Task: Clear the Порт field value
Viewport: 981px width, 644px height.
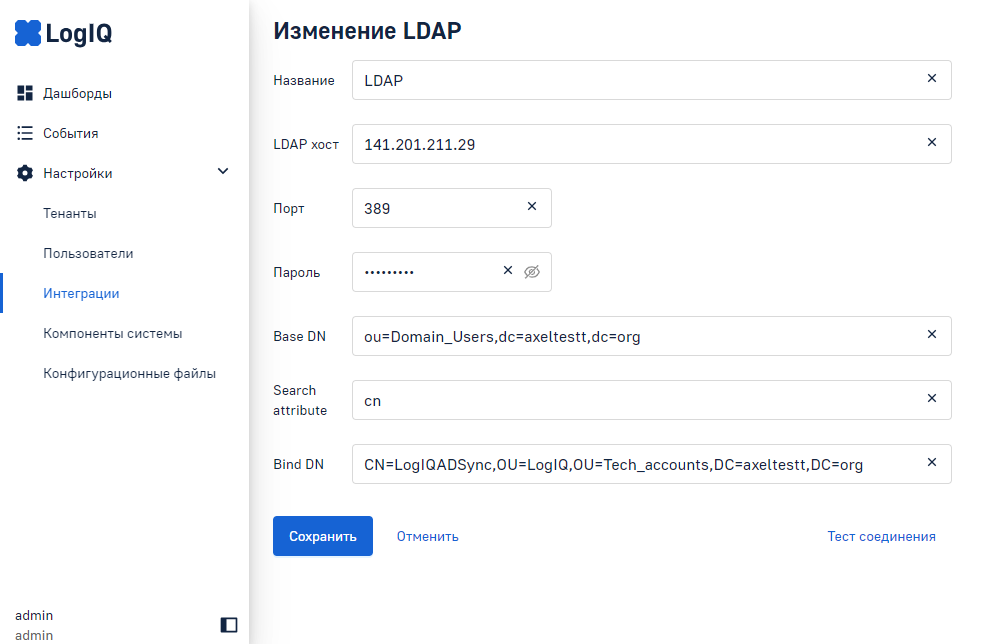Action: tap(532, 207)
